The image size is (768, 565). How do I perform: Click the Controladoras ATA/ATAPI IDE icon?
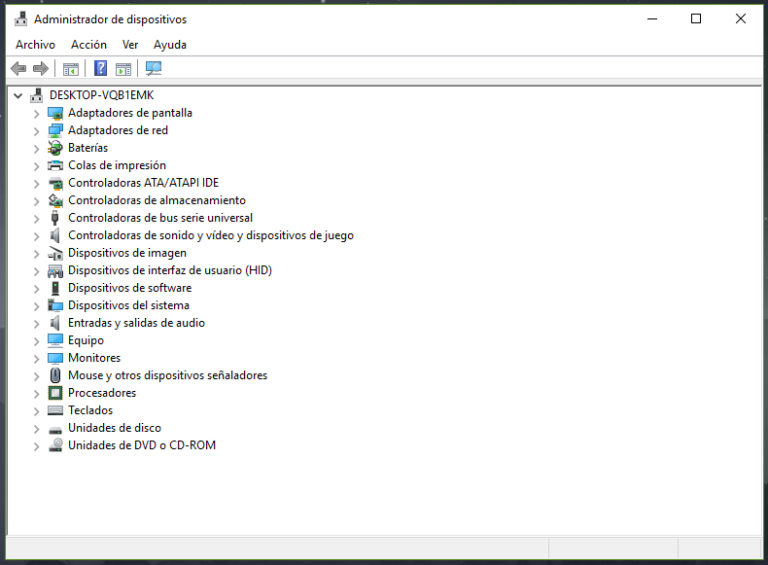point(55,183)
